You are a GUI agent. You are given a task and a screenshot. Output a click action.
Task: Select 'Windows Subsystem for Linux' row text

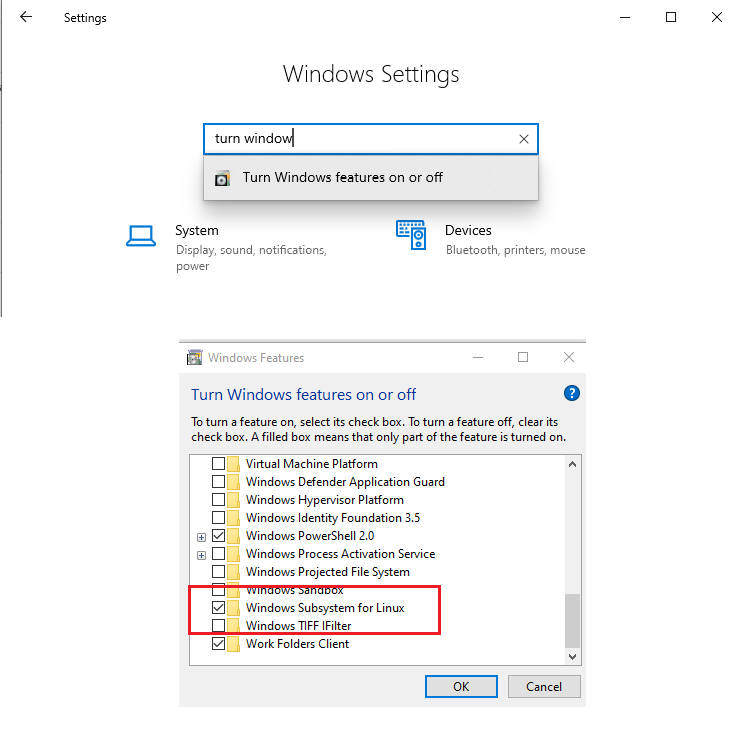(325, 608)
